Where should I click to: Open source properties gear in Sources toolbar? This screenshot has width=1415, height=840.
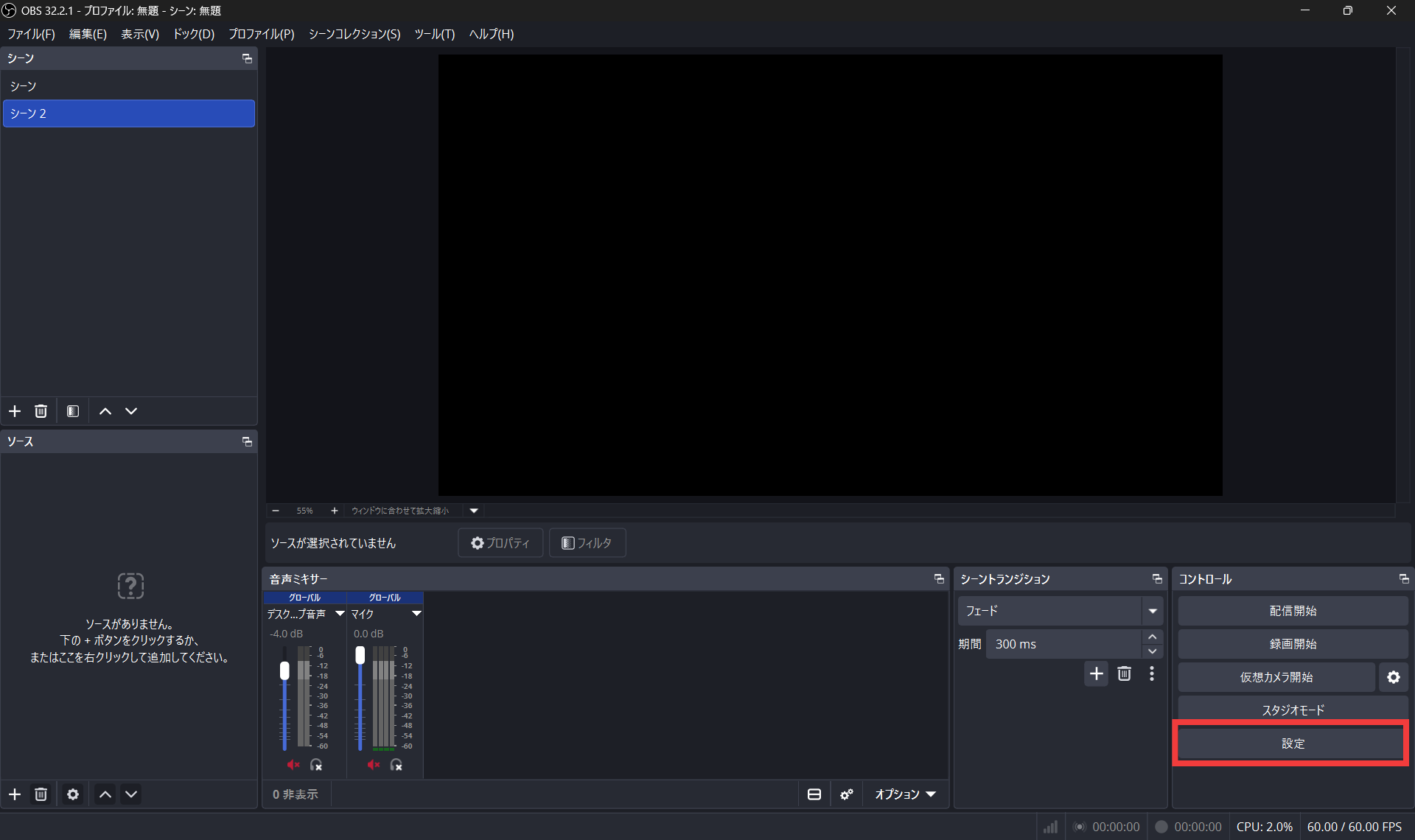pos(73,794)
